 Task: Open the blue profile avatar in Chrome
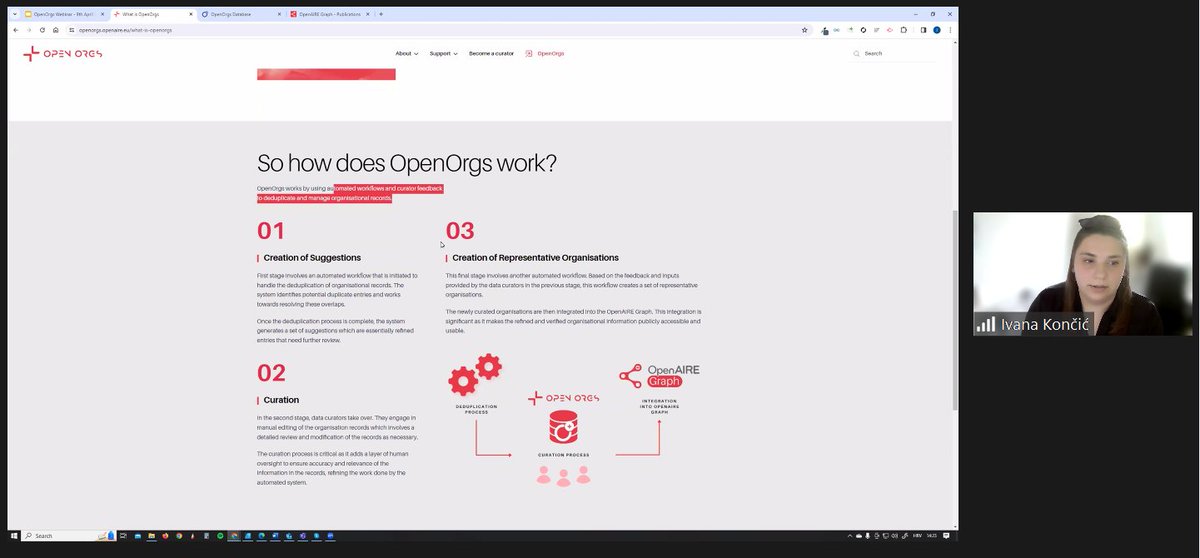pos(935,30)
